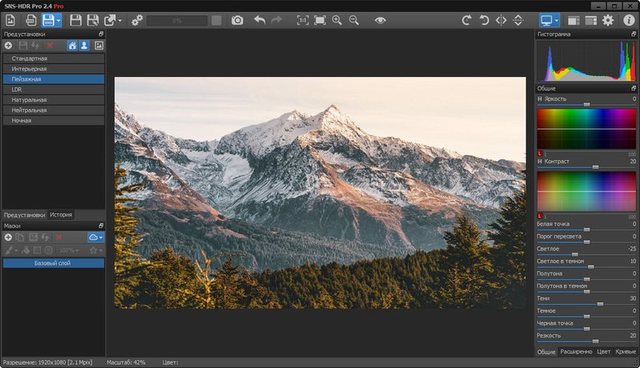Toggle the monitor preview mode button

point(546,20)
